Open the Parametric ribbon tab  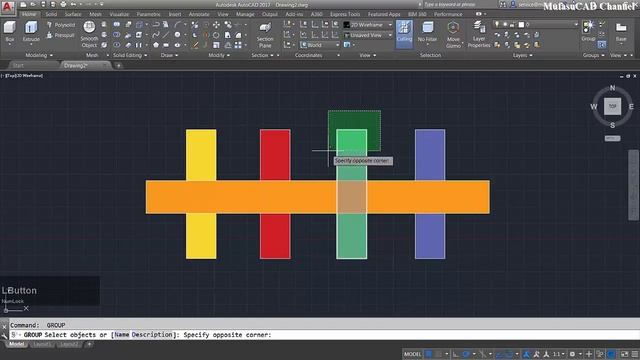(148, 14)
